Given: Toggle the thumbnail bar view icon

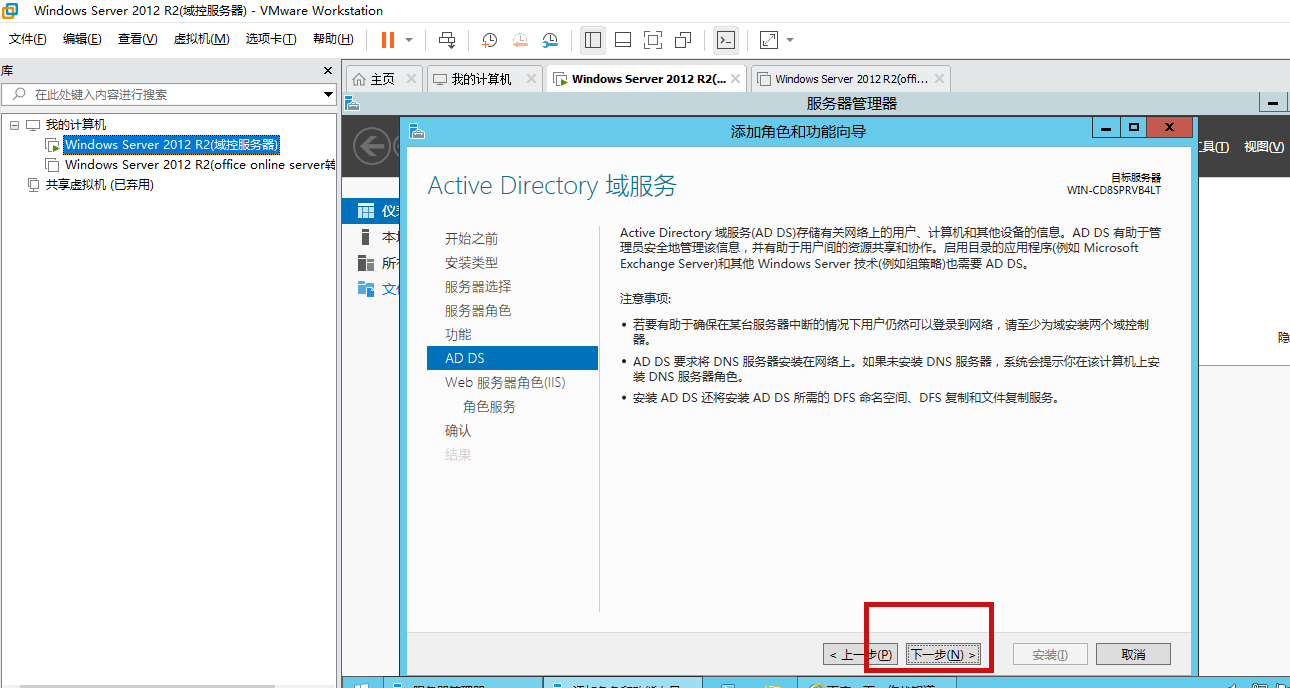Looking at the screenshot, I should (x=623, y=40).
